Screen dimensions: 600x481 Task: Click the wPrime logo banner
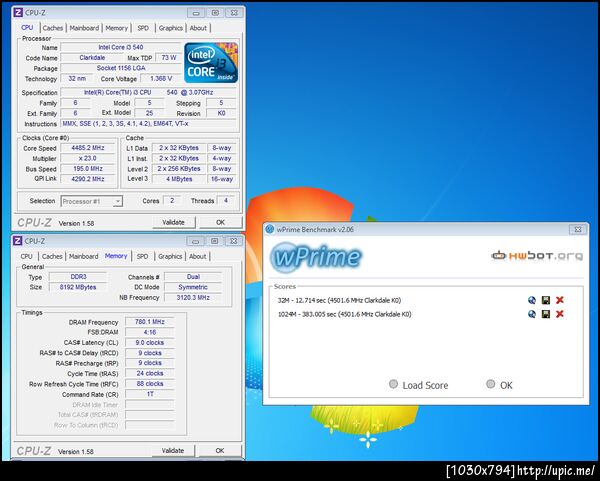(x=316, y=257)
